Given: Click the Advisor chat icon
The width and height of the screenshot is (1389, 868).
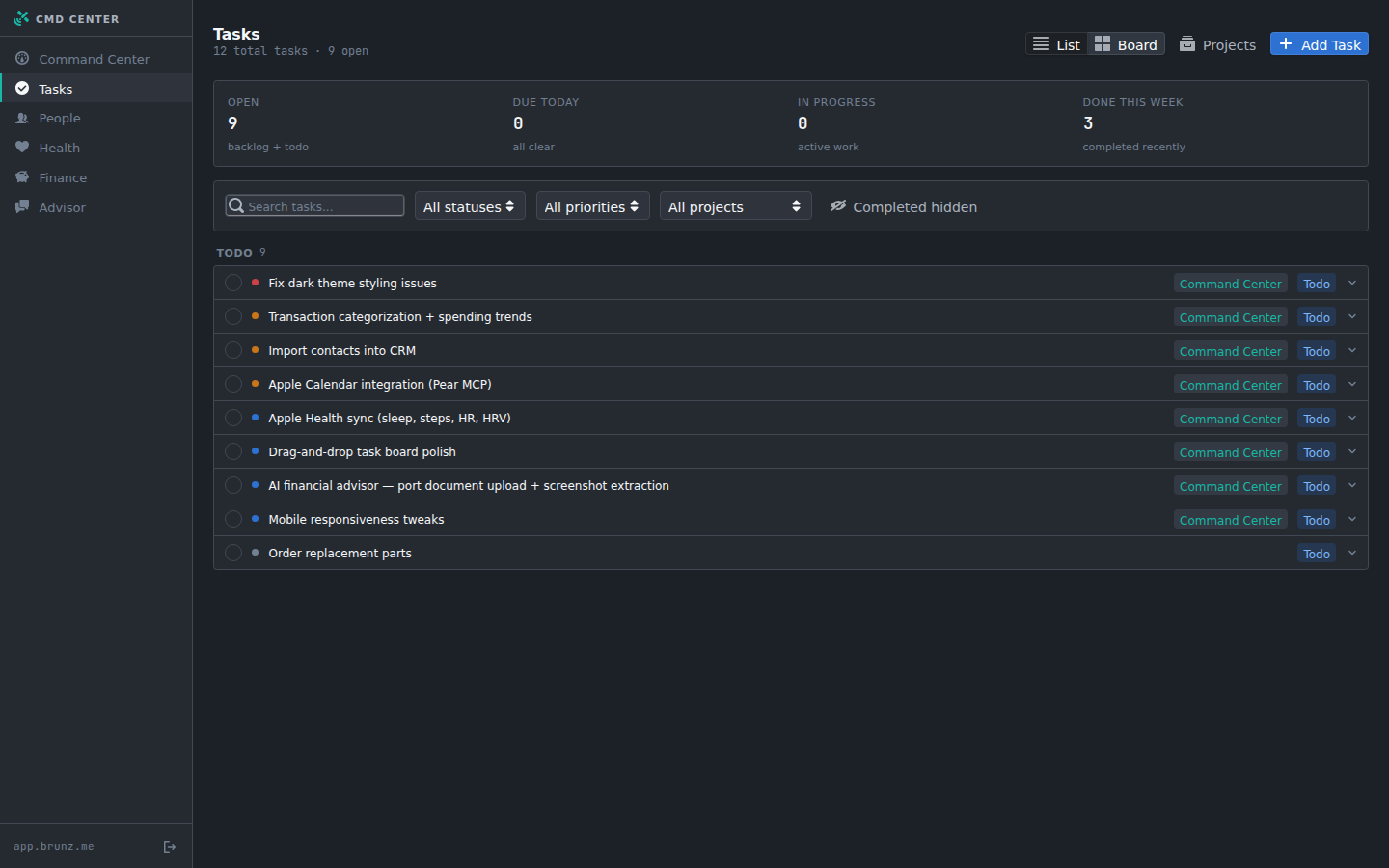Looking at the screenshot, I should [x=22, y=207].
